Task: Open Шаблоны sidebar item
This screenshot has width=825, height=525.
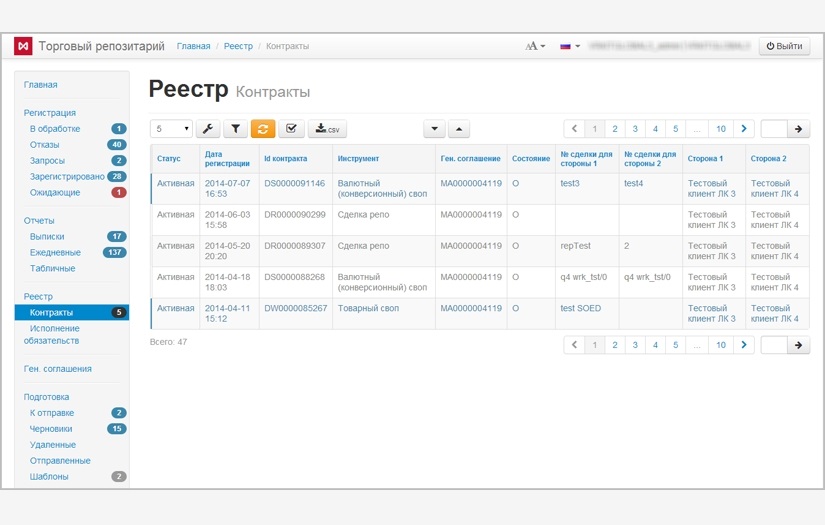Action: point(49,477)
